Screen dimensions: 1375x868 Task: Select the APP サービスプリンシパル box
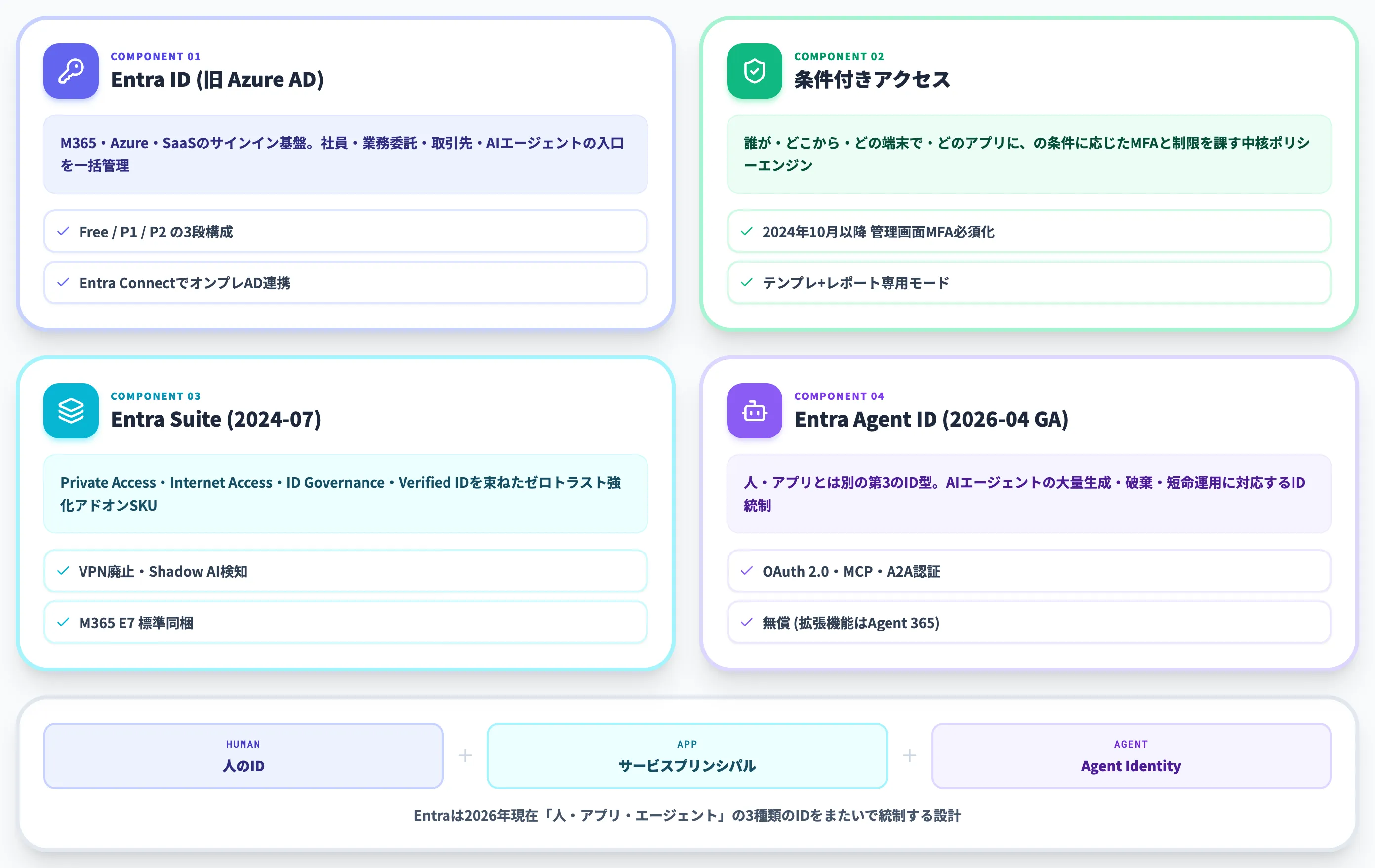coord(687,755)
